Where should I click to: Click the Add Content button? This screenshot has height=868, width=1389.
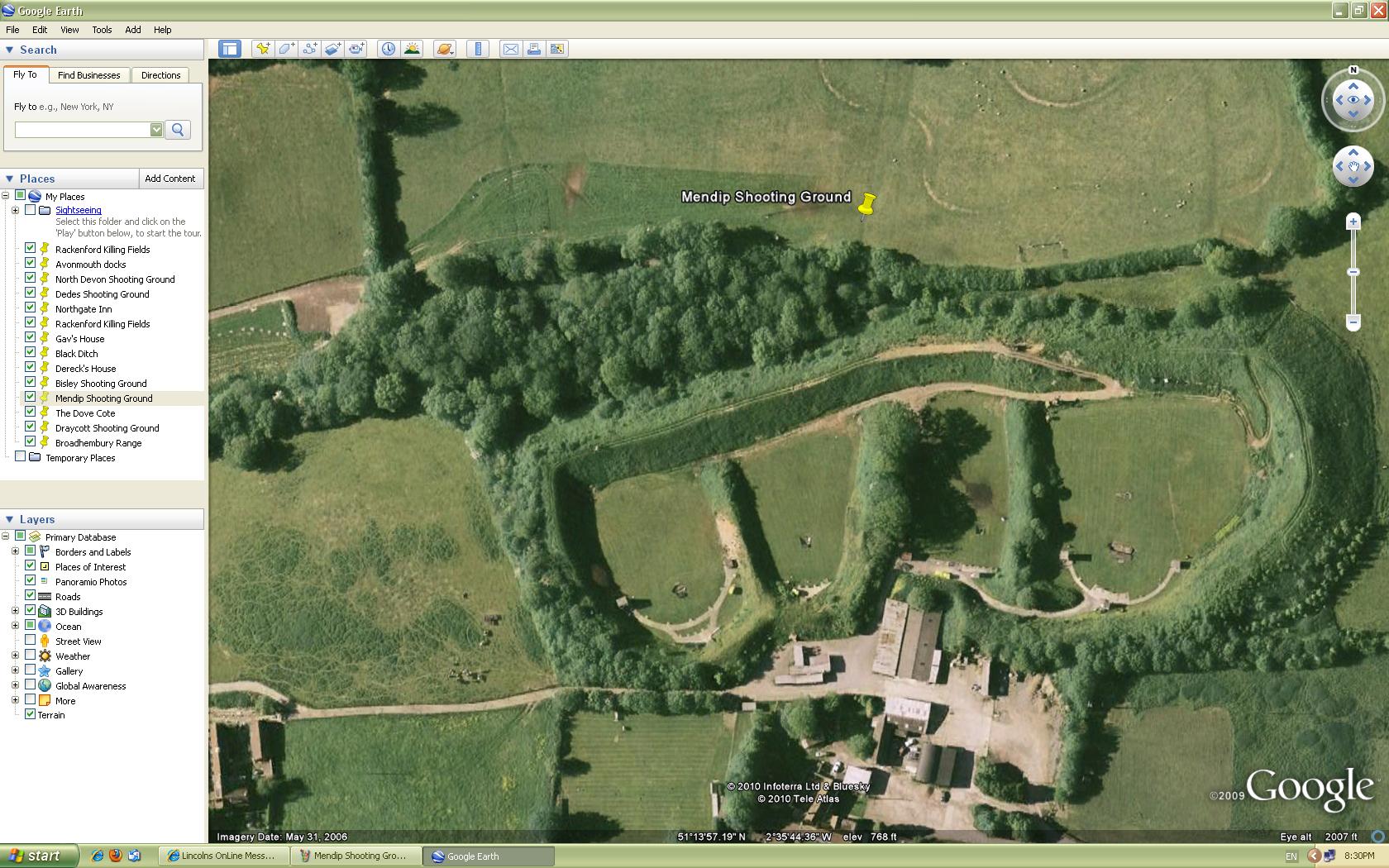click(x=170, y=179)
